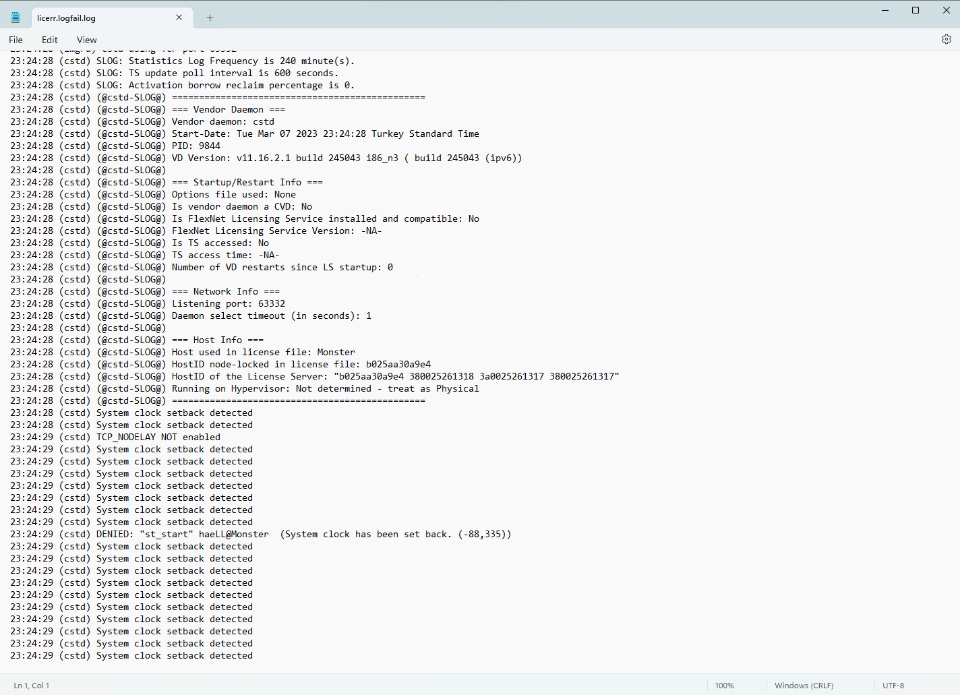Image resolution: width=960 pixels, height=695 pixels.
Task: Click the 'Activation borrow reclaim percentage is 0.' line
Action: 182,85
